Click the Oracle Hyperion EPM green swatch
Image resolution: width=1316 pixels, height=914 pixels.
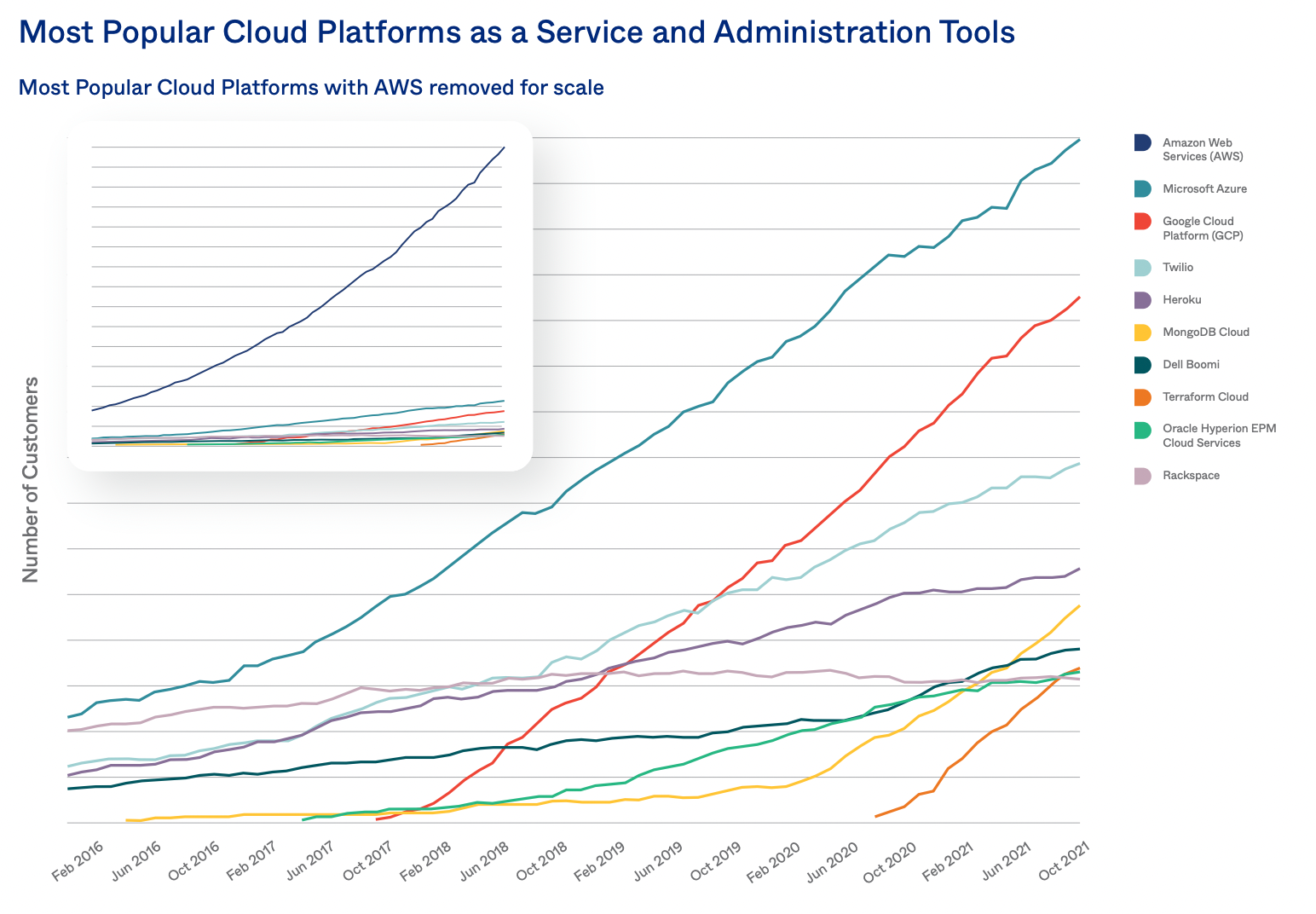coord(1143,429)
